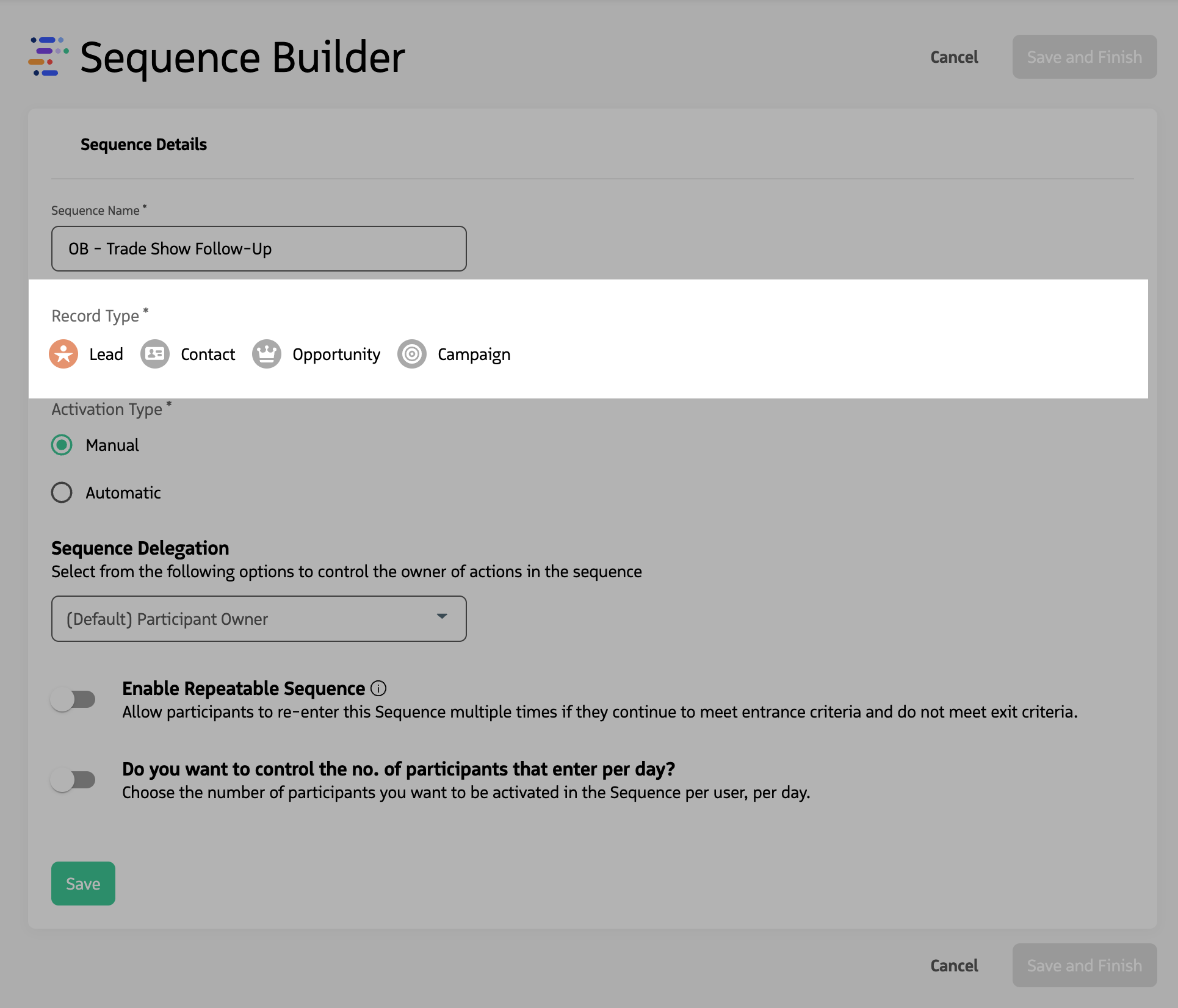Click Save and Finish at the bottom
1178x1008 pixels.
(x=1084, y=965)
